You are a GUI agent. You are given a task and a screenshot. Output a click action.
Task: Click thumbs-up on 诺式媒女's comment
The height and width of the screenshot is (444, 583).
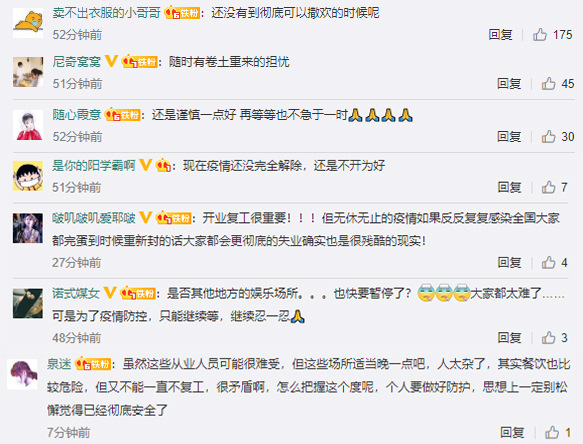[548, 338]
